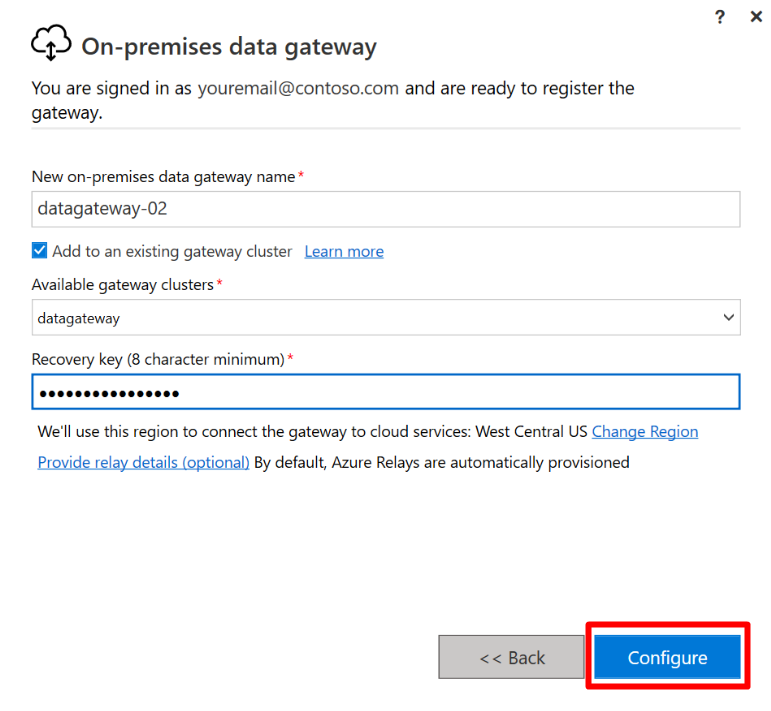
Task: Click the youremail@contoso.com account text
Action: (298, 89)
